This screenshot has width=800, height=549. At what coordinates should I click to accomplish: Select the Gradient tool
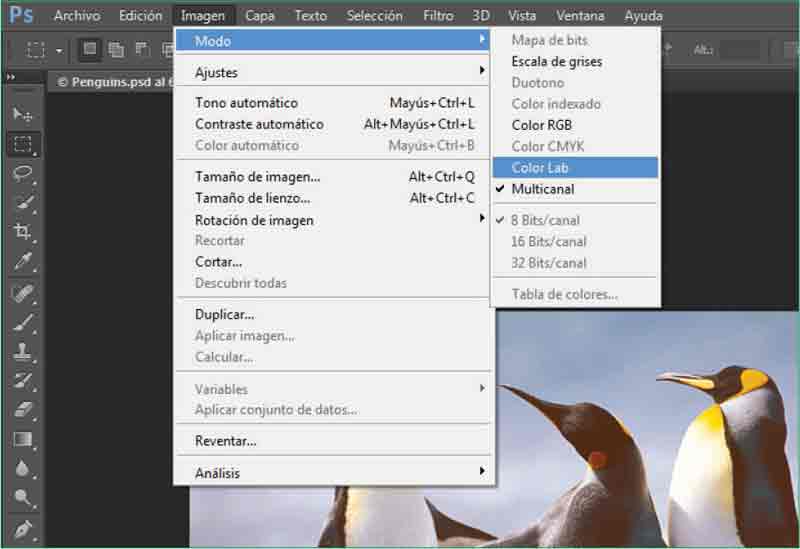tap(23, 438)
